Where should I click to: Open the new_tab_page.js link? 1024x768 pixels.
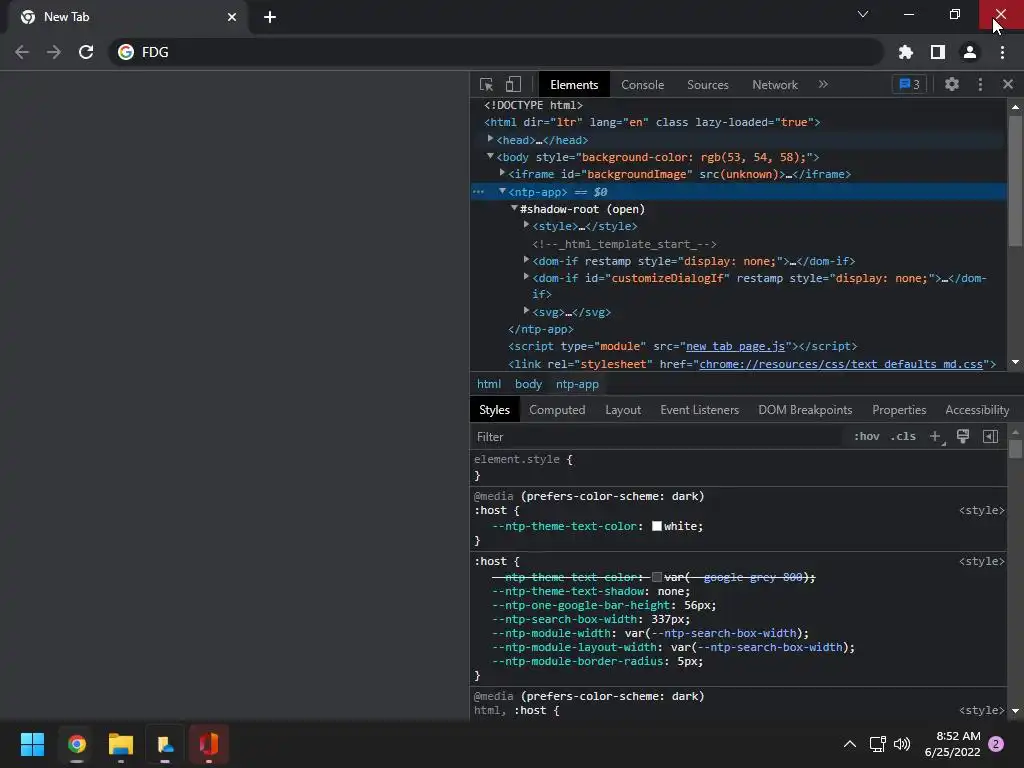pyautogui.click(x=735, y=346)
